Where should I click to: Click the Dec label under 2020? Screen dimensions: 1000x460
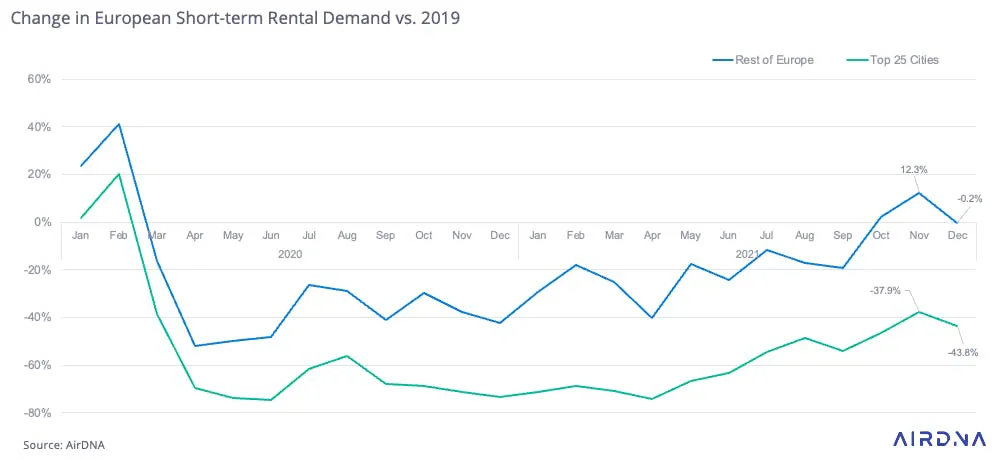tap(499, 235)
